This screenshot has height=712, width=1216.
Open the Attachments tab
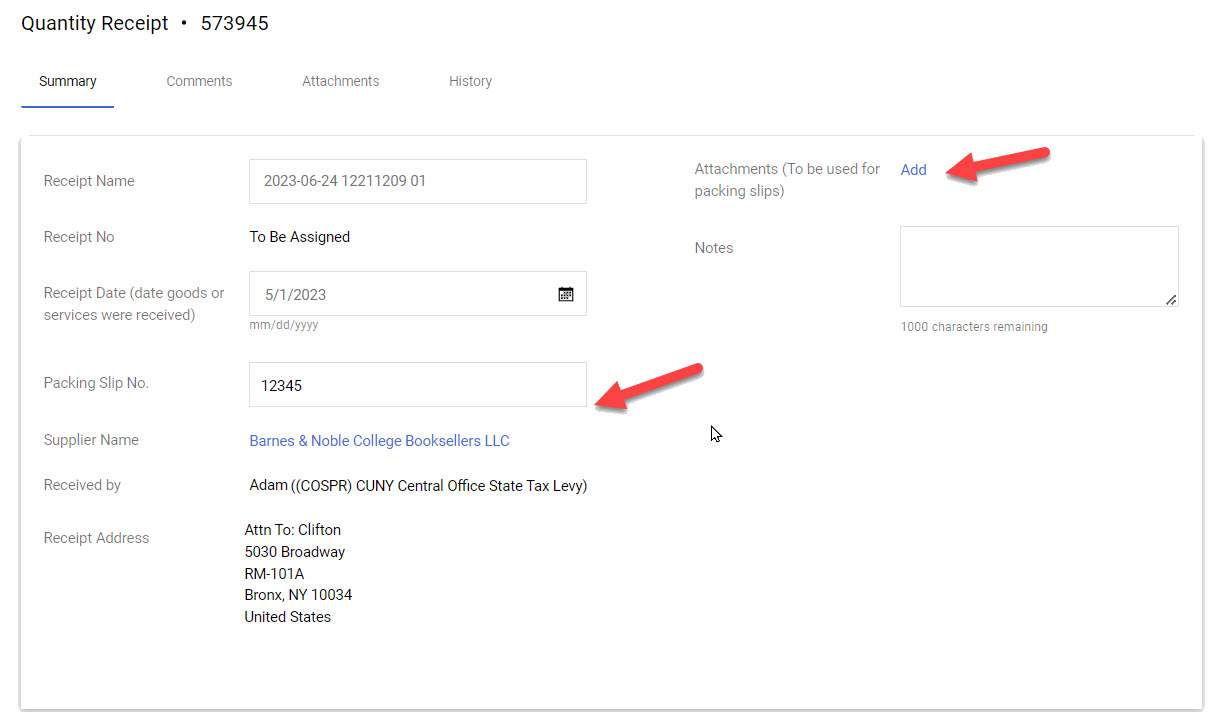(340, 81)
